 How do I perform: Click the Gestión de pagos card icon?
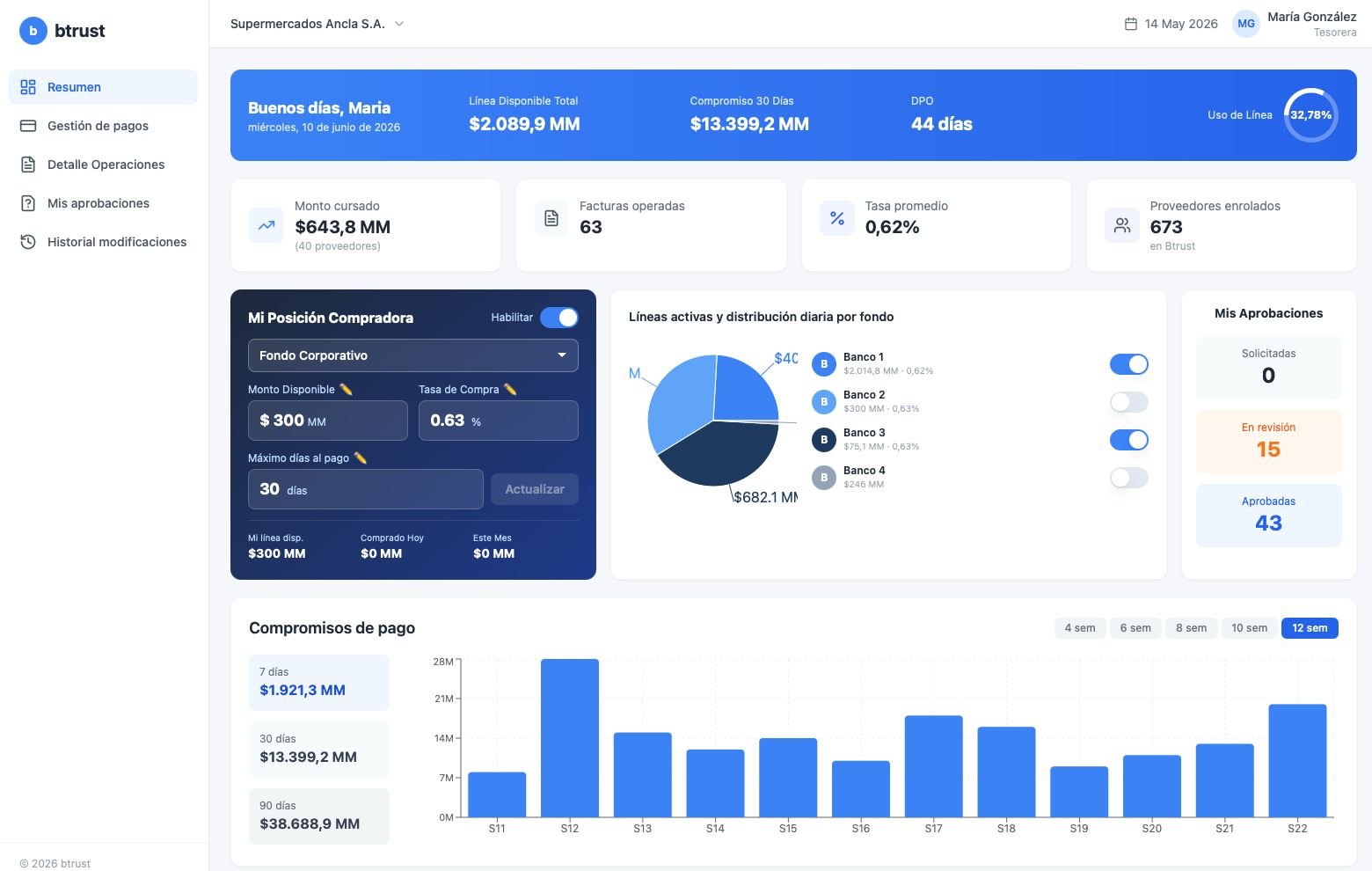coord(28,126)
